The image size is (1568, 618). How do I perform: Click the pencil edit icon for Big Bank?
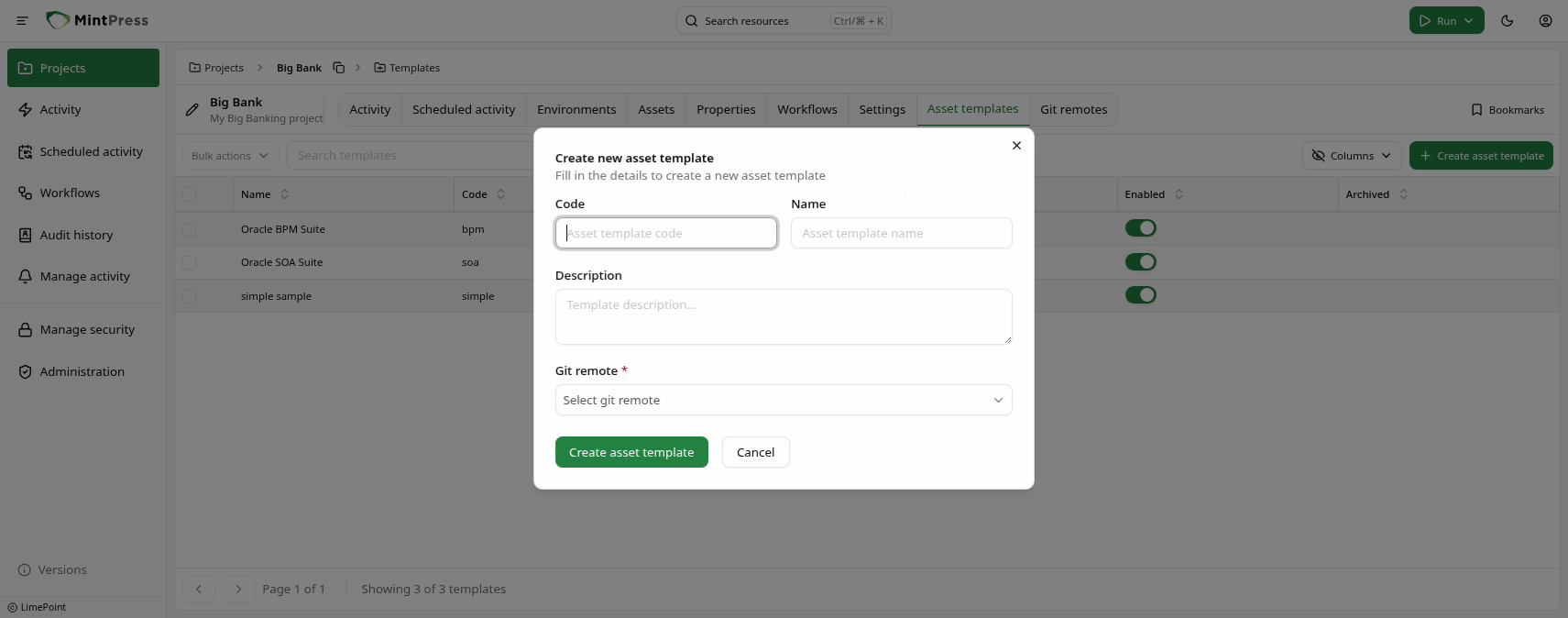click(x=192, y=110)
